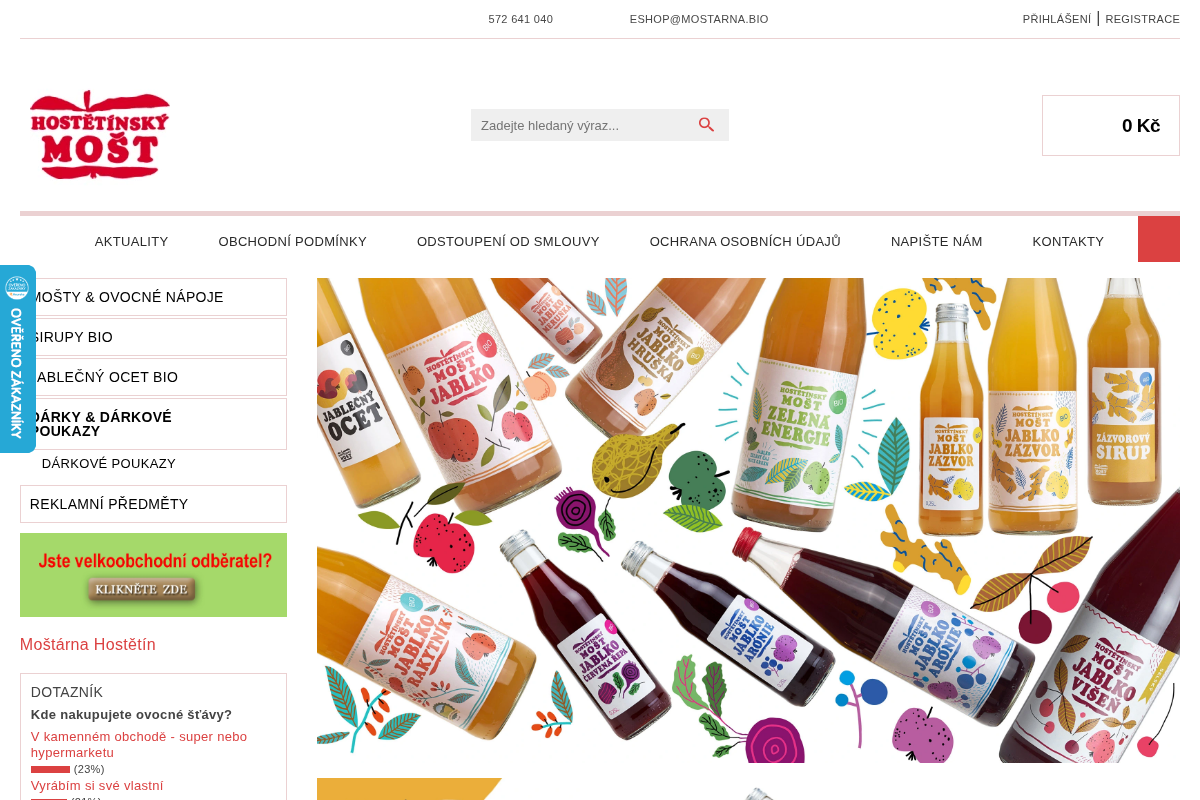The width and height of the screenshot is (1200, 800).
Task: Open the Aktuality menu item
Action: tap(132, 242)
